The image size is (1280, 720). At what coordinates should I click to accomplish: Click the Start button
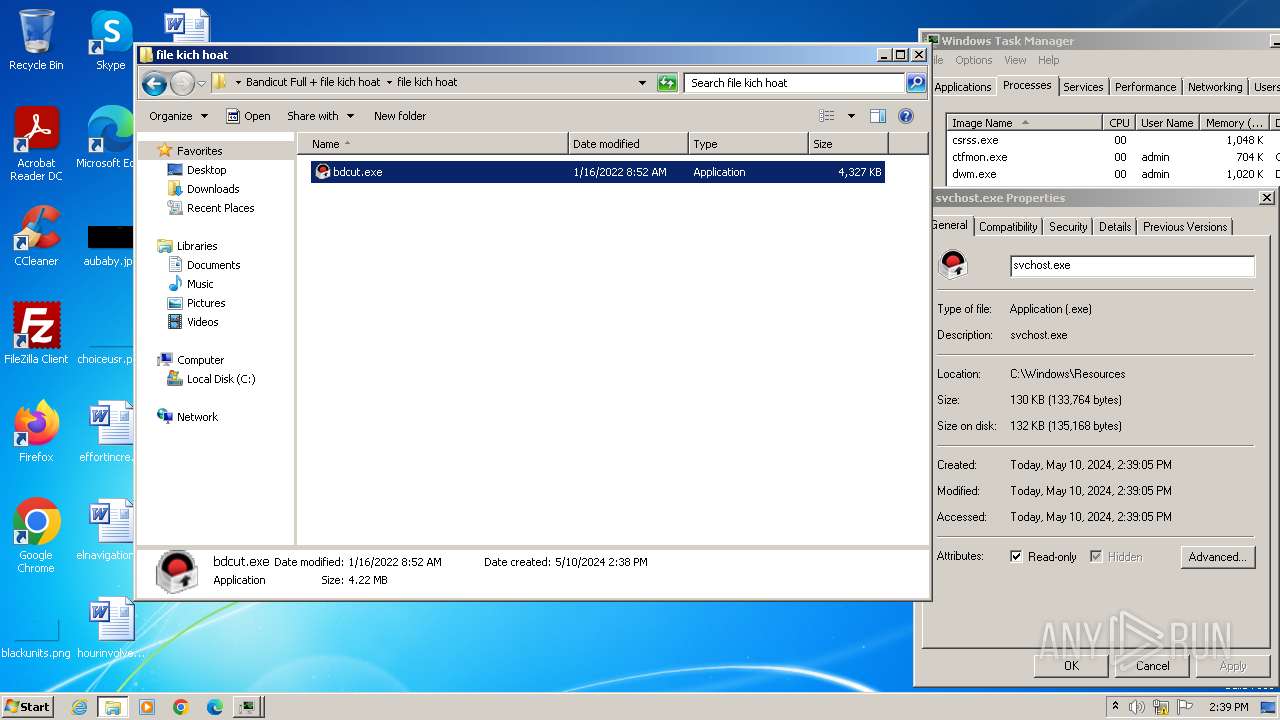click(28, 707)
